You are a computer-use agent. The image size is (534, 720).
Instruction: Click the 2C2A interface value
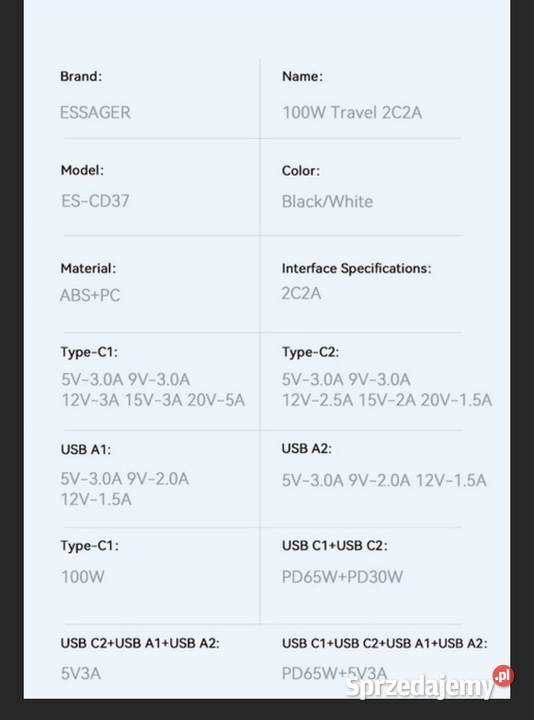coord(301,293)
